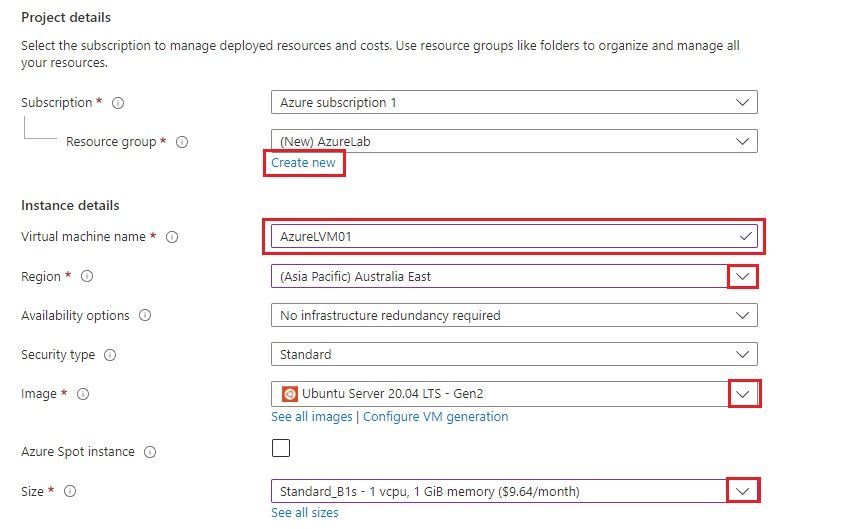Click the Instance details heading
The height and width of the screenshot is (529, 858).
(x=70, y=206)
